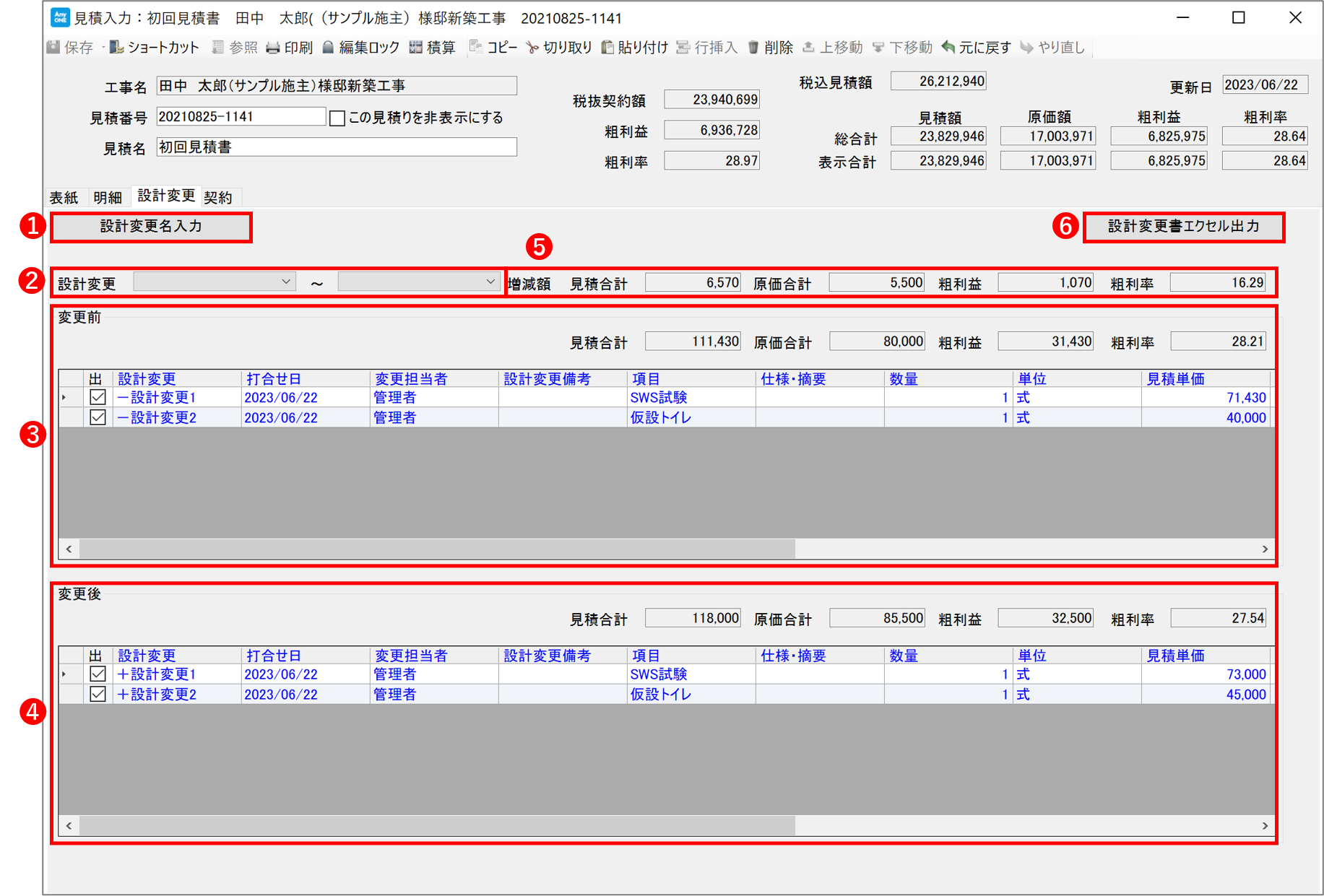Click the Estimate calculation (積算) icon
Screen dimensions: 1324x896
click(415, 48)
